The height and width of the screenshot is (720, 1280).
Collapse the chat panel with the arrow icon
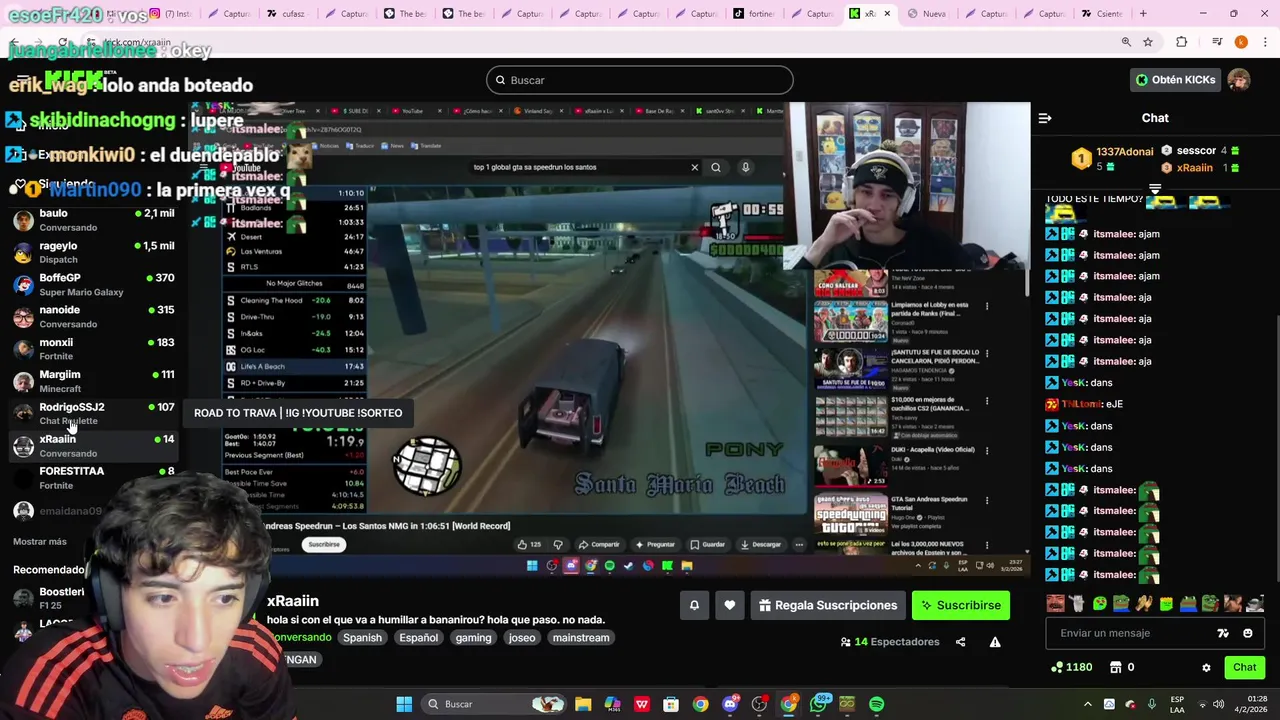(1044, 118)
